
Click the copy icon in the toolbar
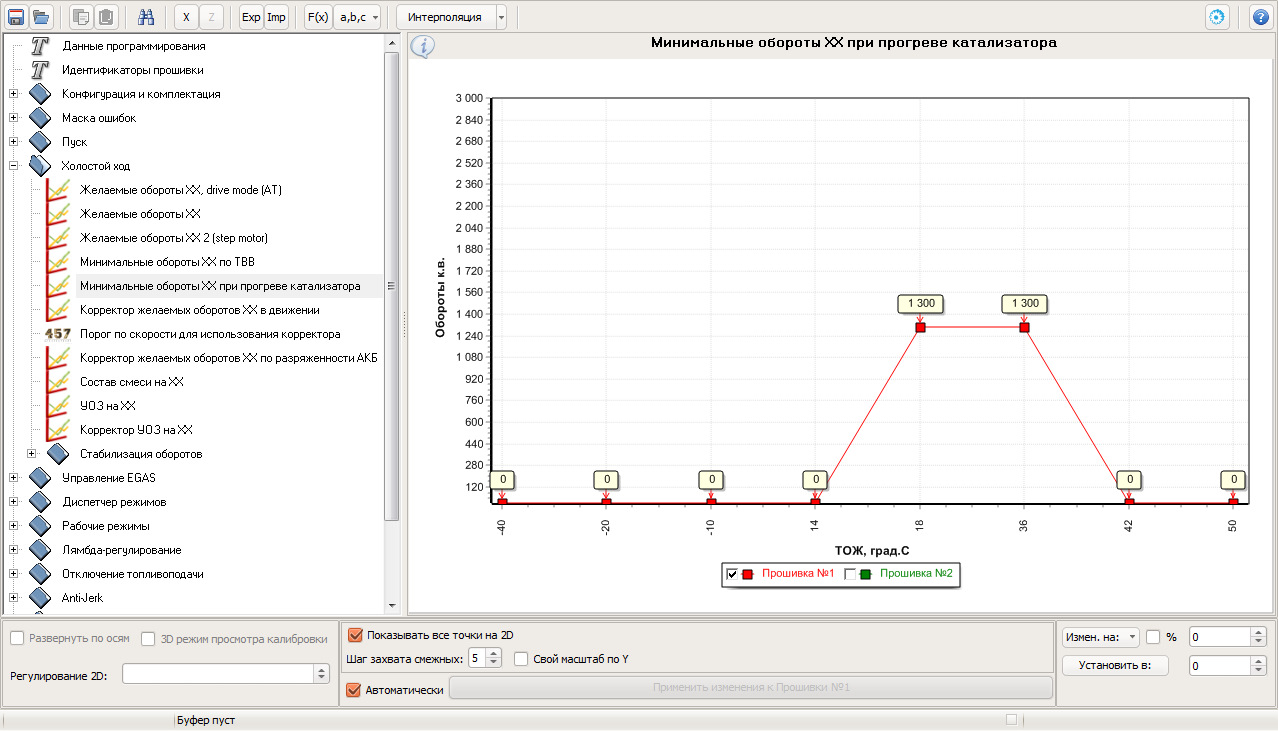81,17
